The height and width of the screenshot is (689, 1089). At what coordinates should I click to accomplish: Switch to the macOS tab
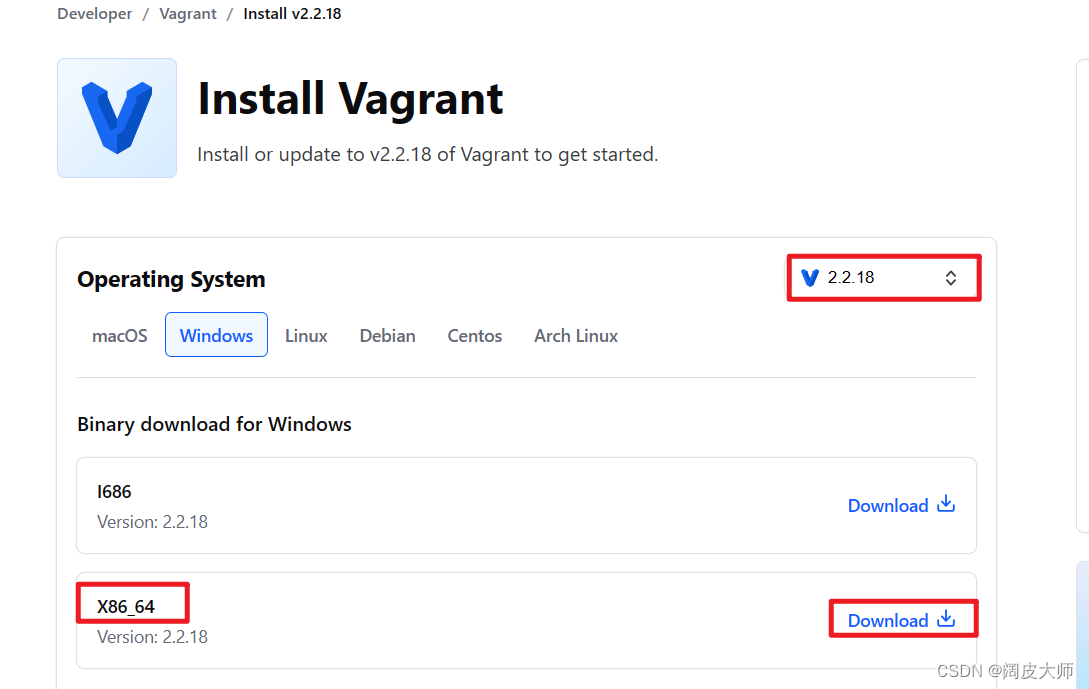coord(119,335)
